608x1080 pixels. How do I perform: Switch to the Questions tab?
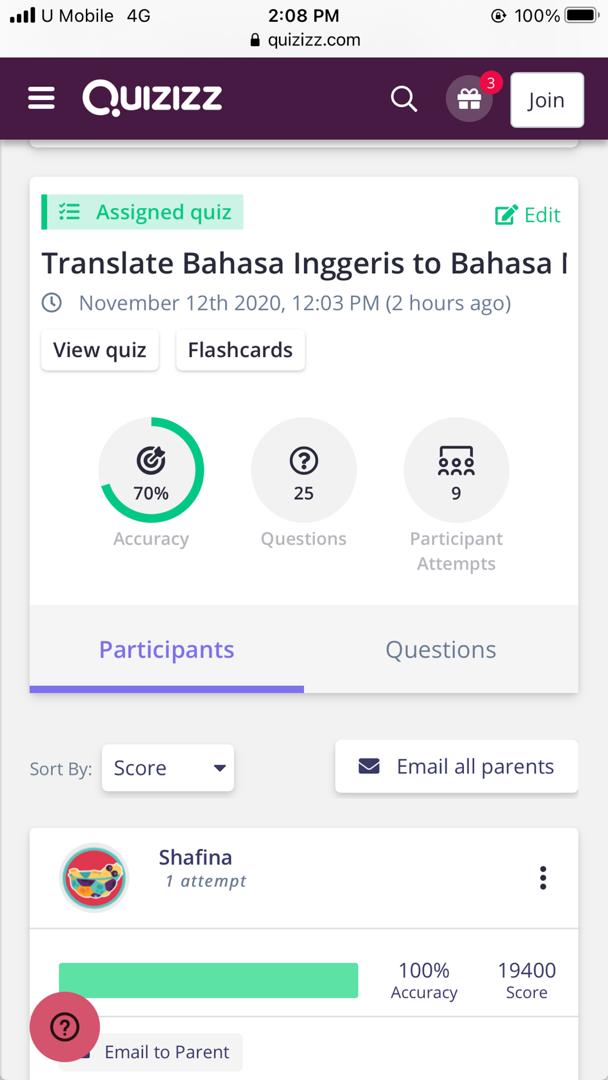pos(441,650)
